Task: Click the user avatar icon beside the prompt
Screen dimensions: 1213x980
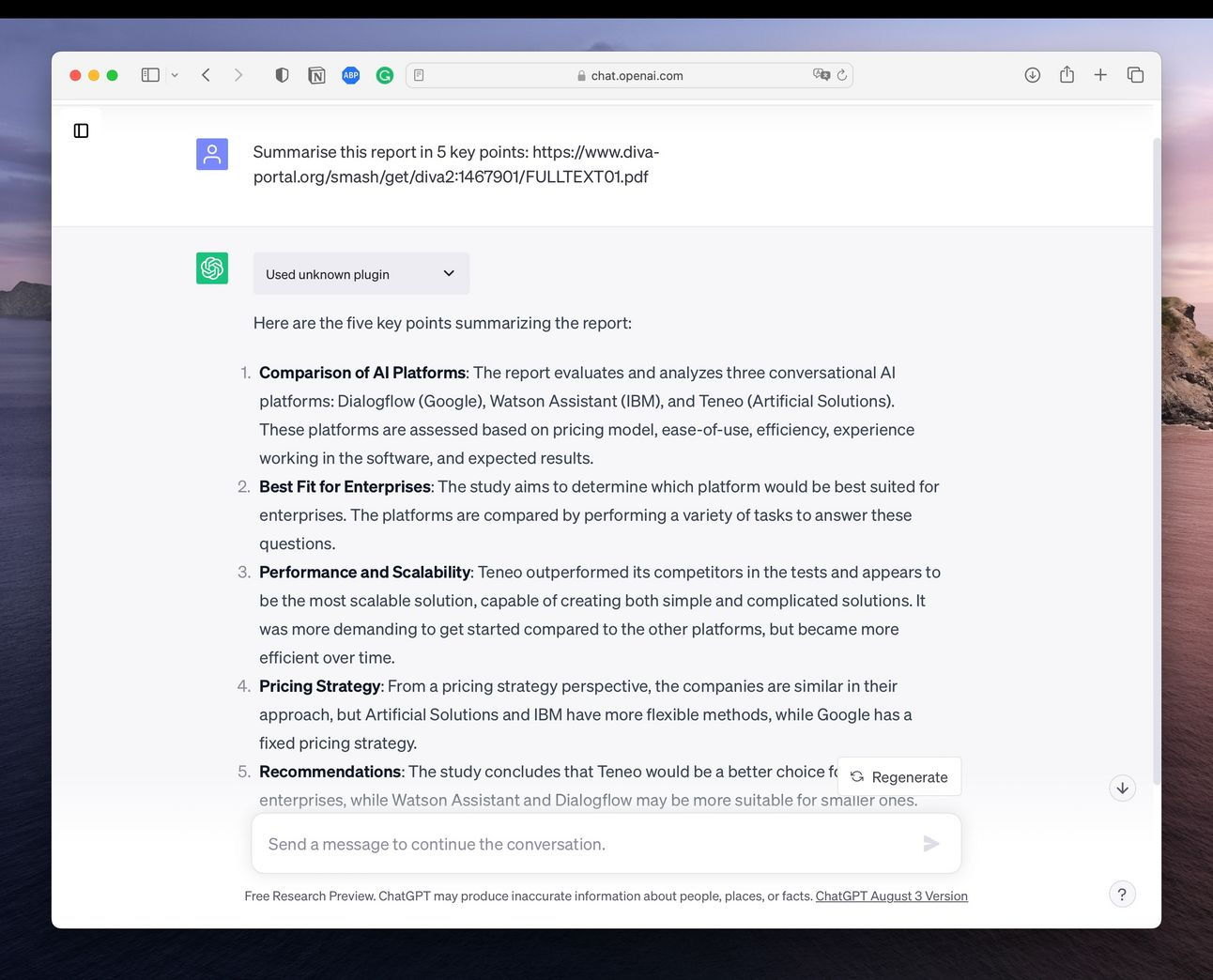Action: point(212,154)
